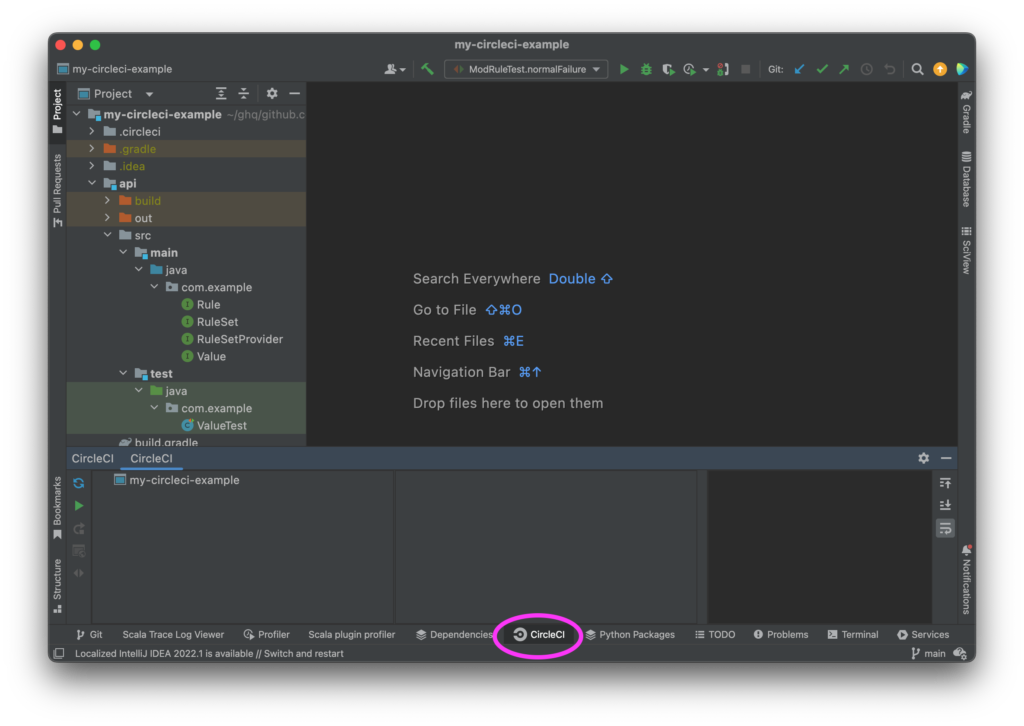
Task: Collapse the api module
Action: tap(92, 183)
